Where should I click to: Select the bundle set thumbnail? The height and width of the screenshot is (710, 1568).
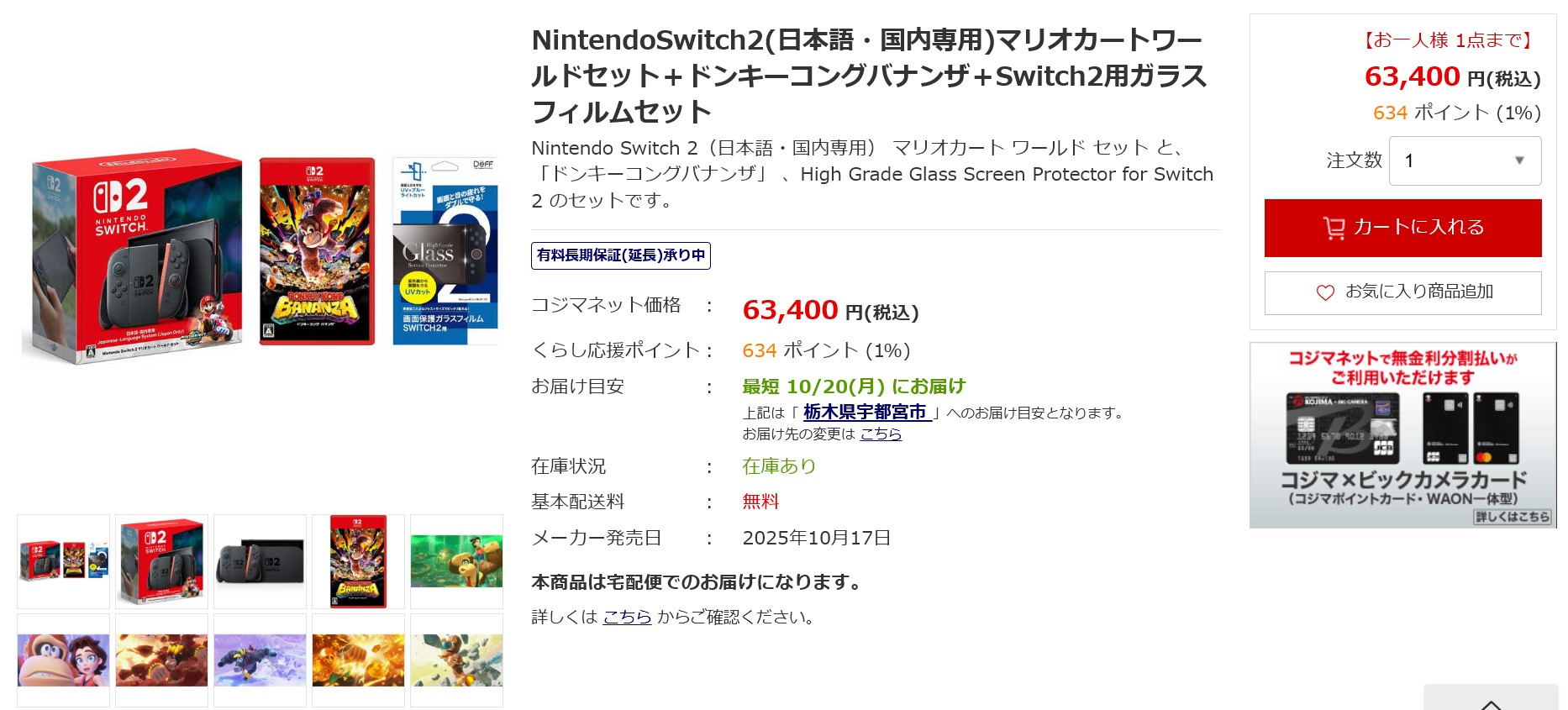tap(64, 561)
